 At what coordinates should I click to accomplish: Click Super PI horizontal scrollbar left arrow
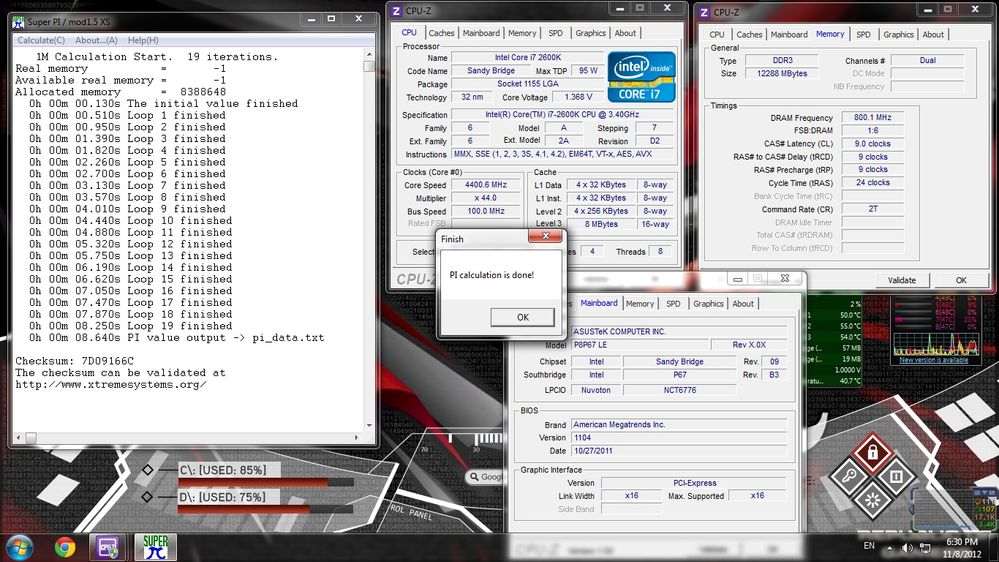(x=18, y=438)
